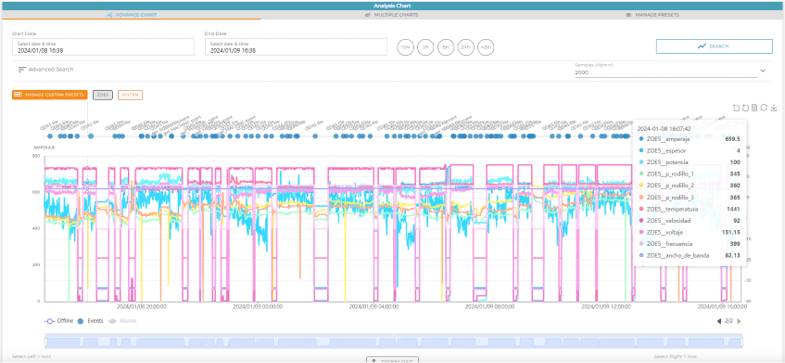Open the Advanced Search filter icon
Image resolution: width=785 pixels, height=363 pixels.
pyautogui.click(x=22, y=70)
